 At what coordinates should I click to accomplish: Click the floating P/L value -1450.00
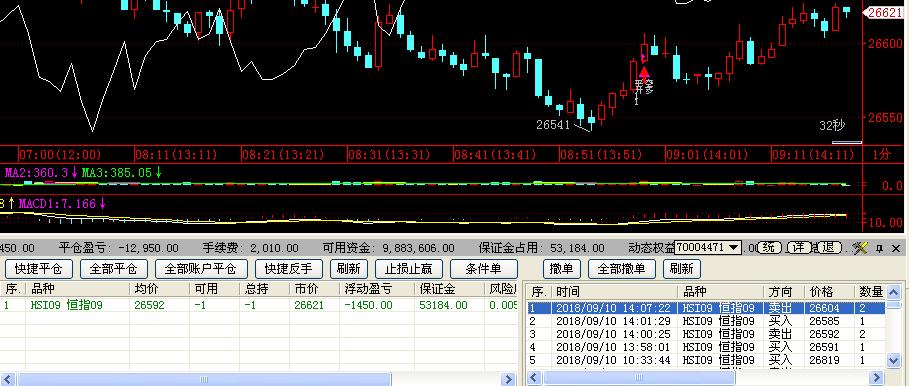tap(368, 305)
